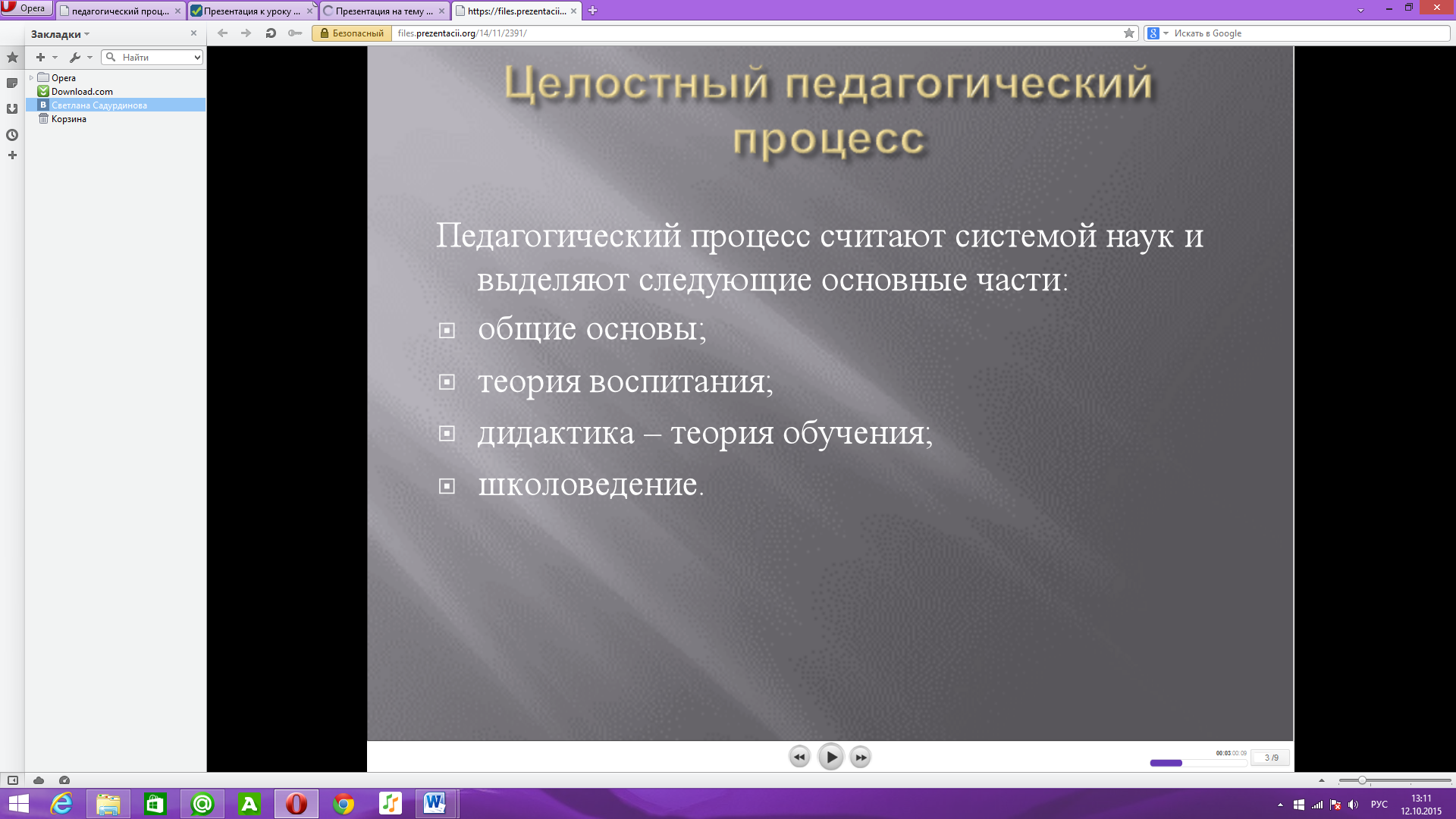Open the Opera main menu button
This screenshot has height=819, width=1456.
point(26,8)
